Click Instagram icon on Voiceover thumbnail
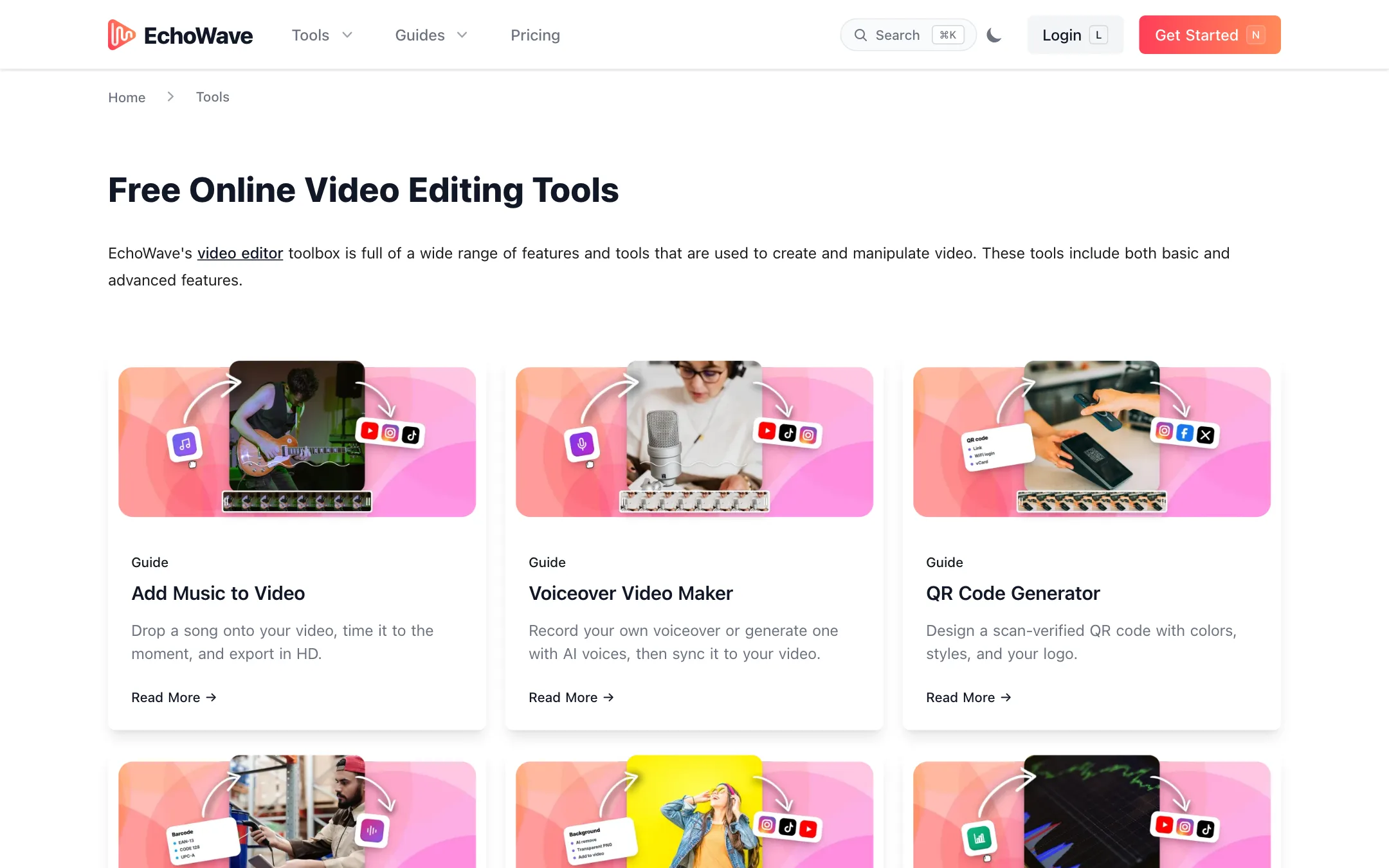Screen dimensions: 1389x868 (x=808, y=436)
